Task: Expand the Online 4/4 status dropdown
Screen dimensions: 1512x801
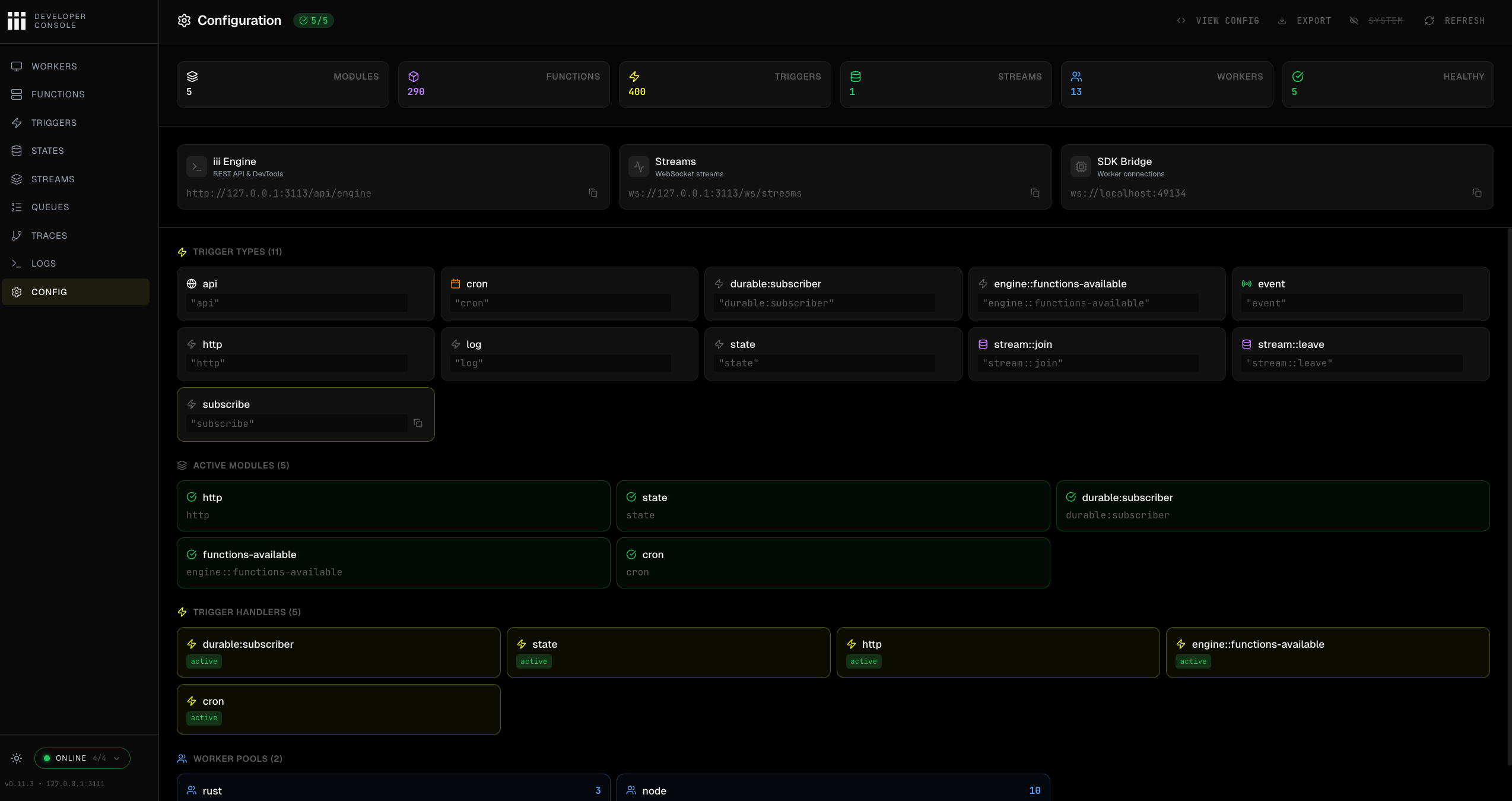Action: 82,758
